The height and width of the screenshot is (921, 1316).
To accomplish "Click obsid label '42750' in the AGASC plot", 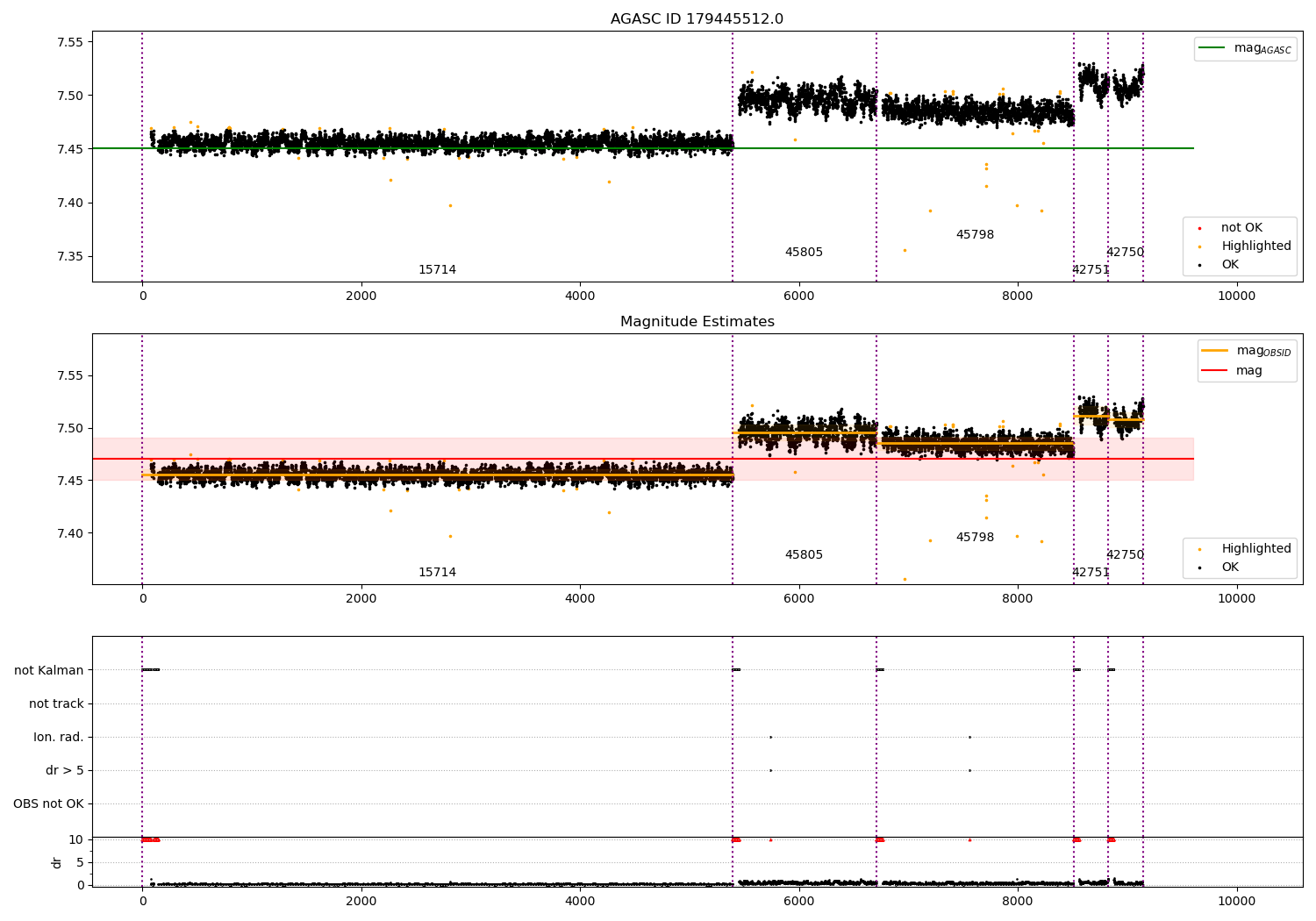I will click(x=1125, y=252).
